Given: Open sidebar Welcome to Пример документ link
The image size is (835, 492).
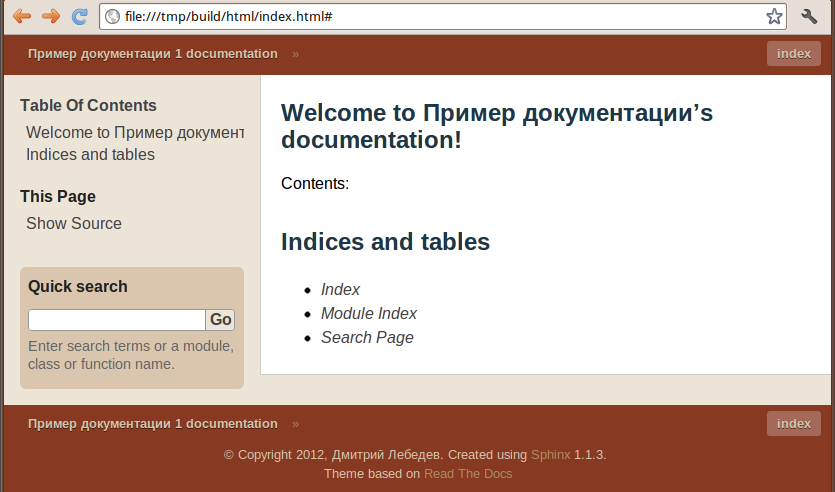Looking at the screenshot, I should pyautogui.click(x=135, y=132).
